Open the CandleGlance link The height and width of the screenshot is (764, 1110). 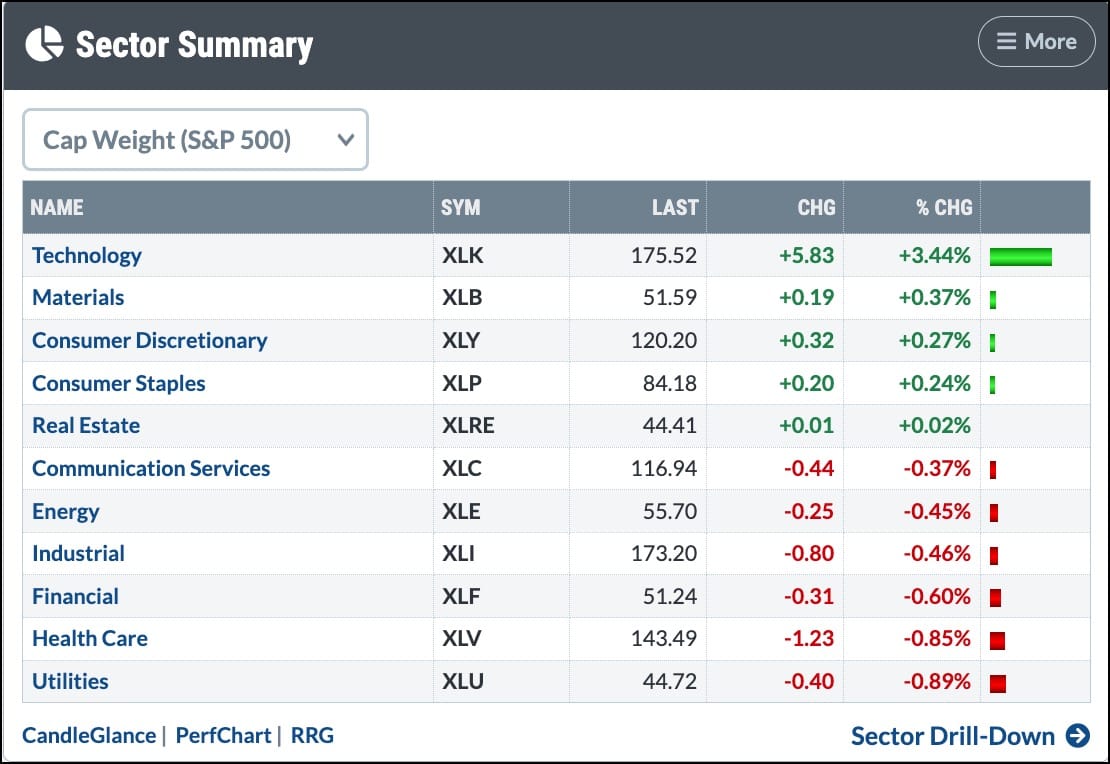point(88,736)
